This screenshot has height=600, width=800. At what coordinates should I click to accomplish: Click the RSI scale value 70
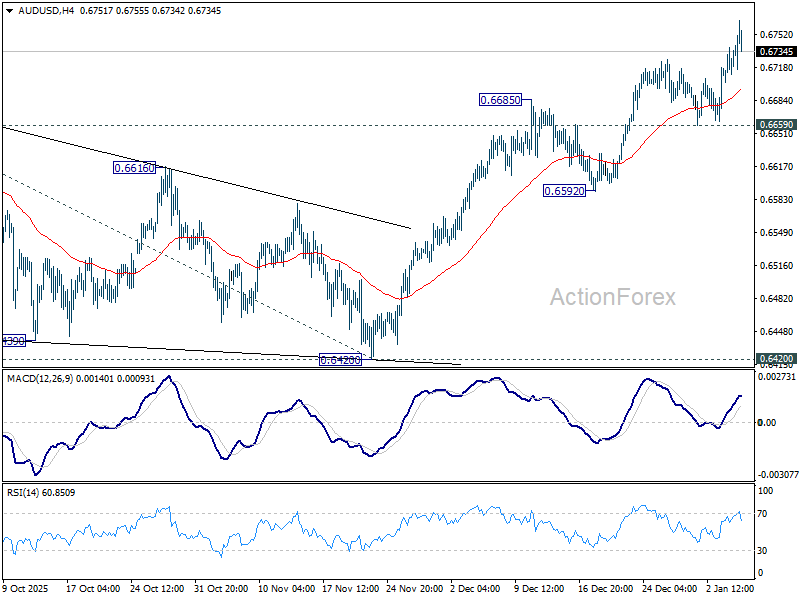762,514
